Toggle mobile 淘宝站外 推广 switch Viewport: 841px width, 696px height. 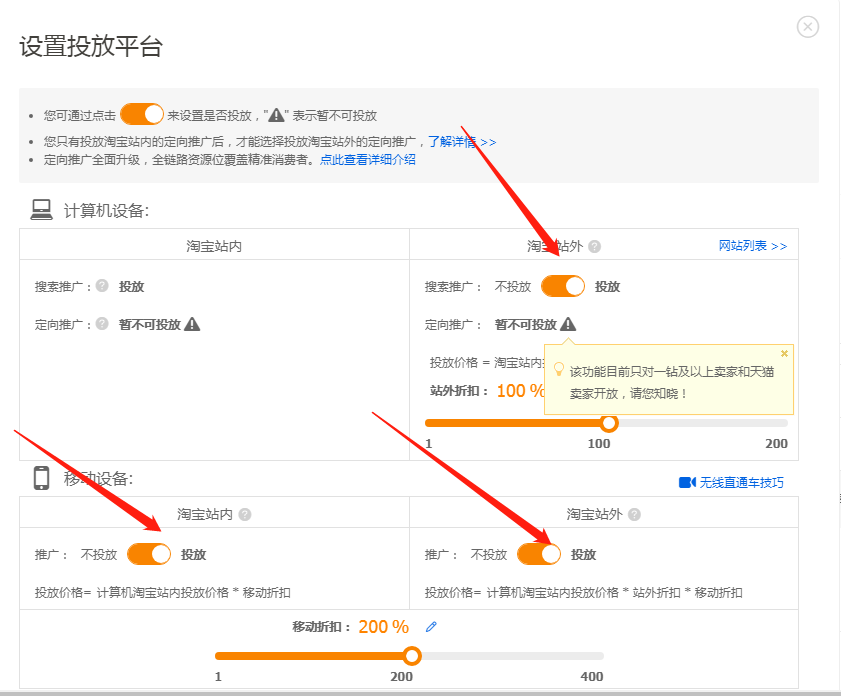coord(539,554)
